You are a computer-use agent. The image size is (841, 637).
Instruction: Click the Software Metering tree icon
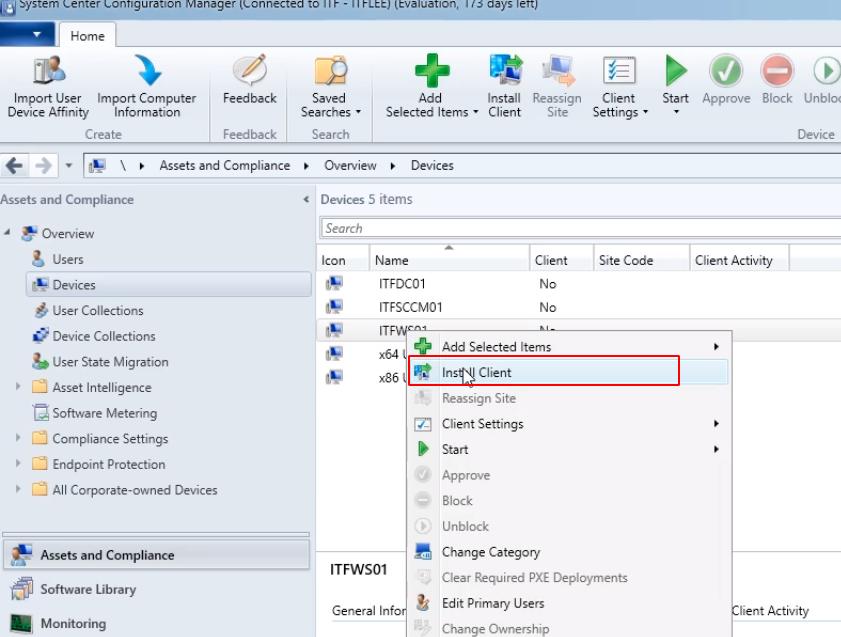pos(41,413)
